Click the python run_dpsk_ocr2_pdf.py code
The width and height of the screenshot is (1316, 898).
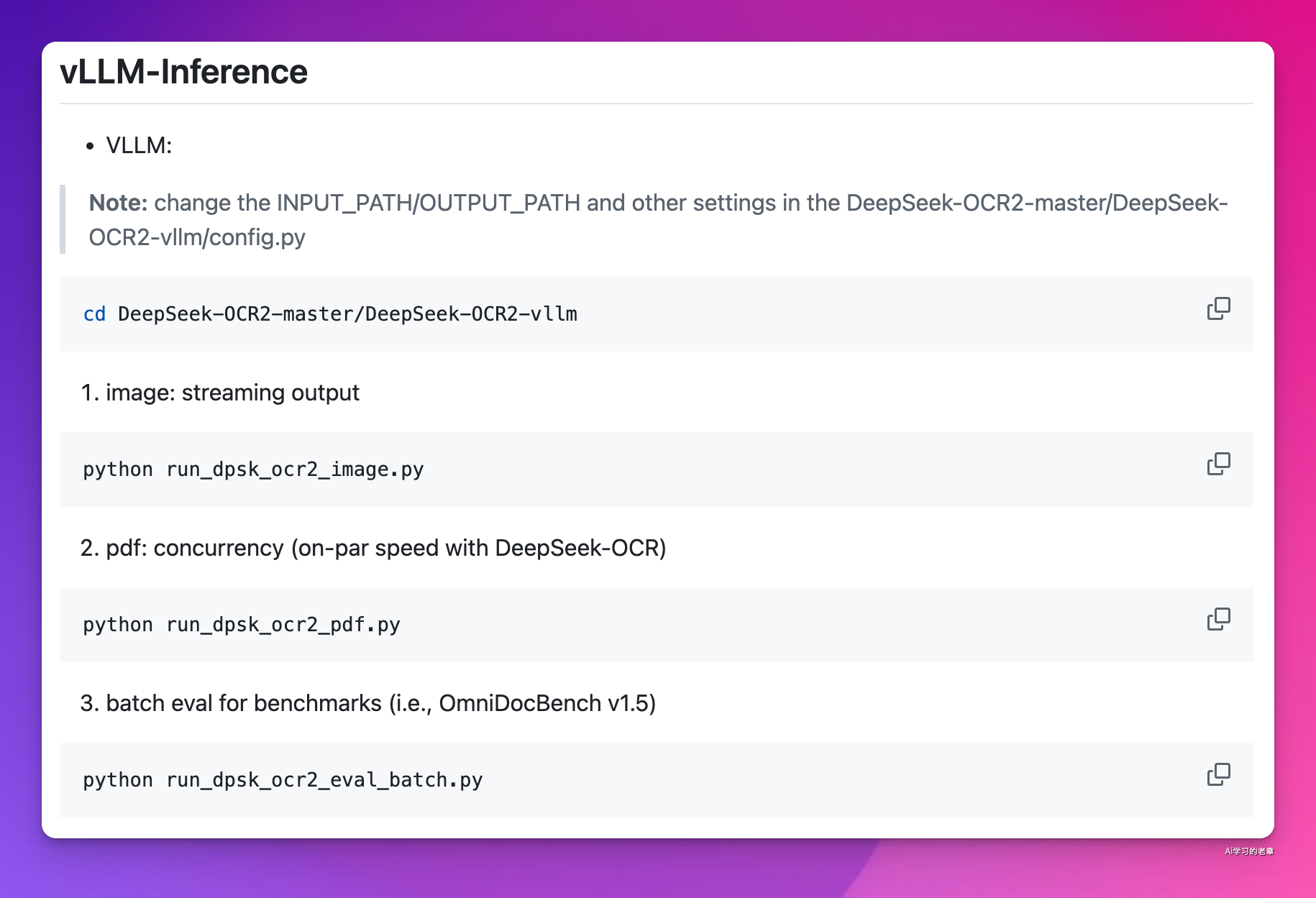click(242, 625)
